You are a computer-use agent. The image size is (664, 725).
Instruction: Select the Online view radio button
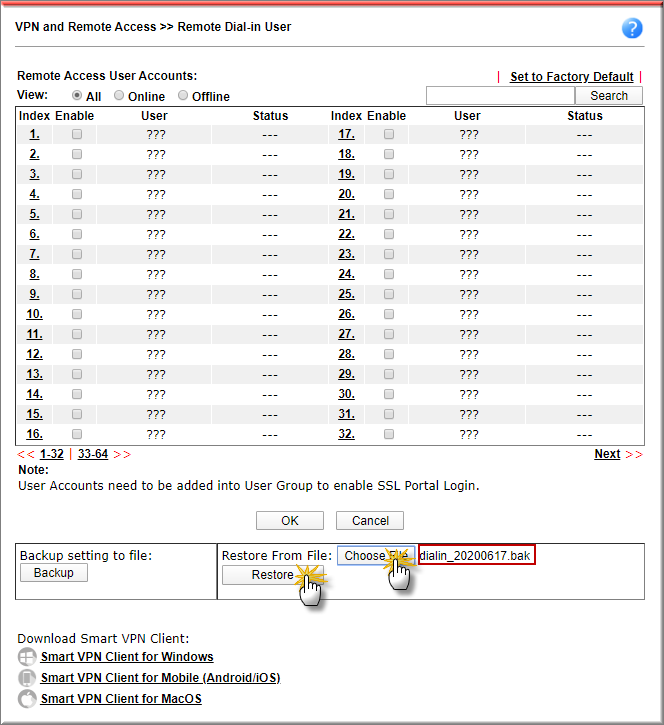click(119, 95)
